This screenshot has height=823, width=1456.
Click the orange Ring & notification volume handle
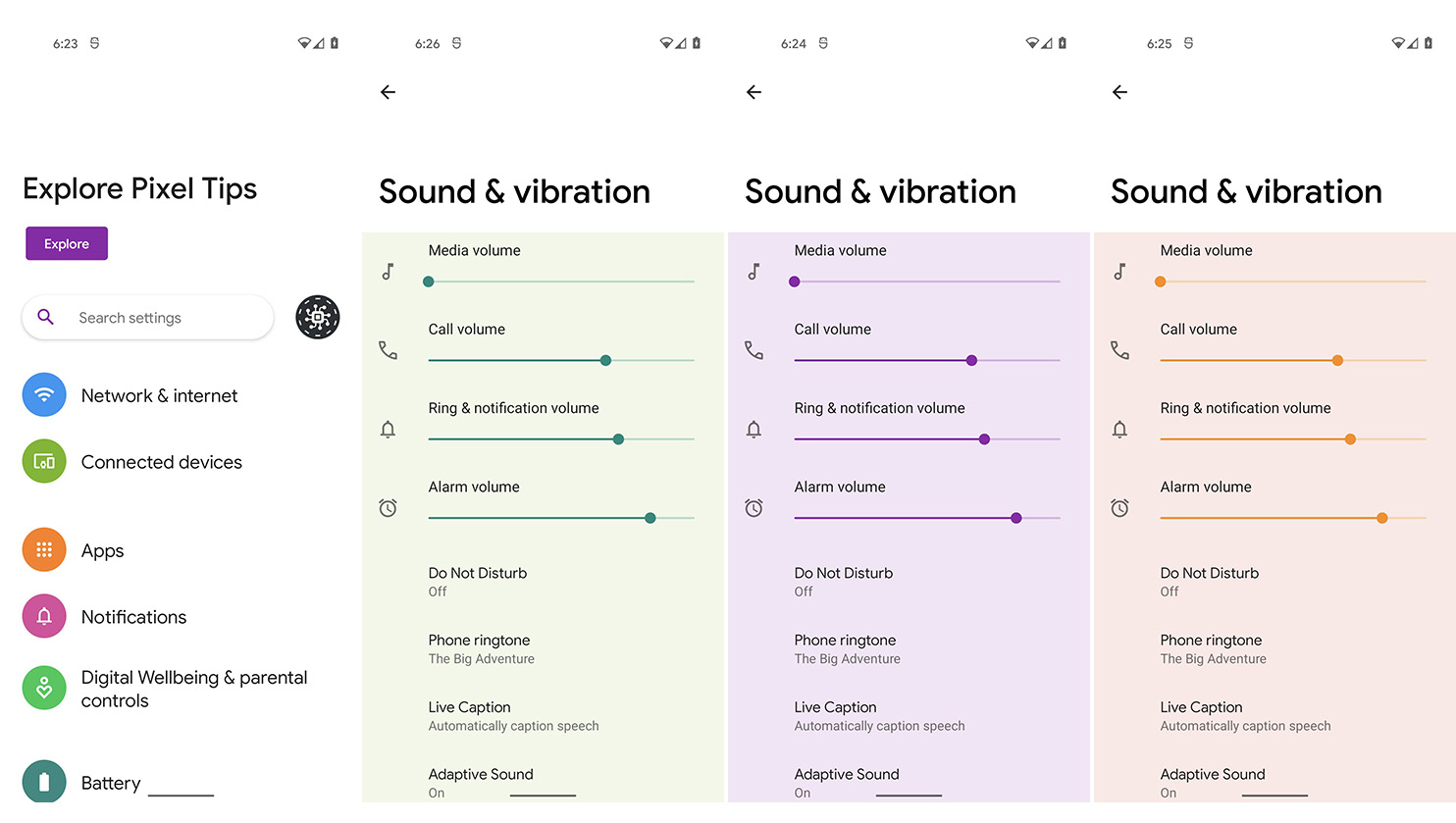pyautogui.click(x=1350, y=439)
